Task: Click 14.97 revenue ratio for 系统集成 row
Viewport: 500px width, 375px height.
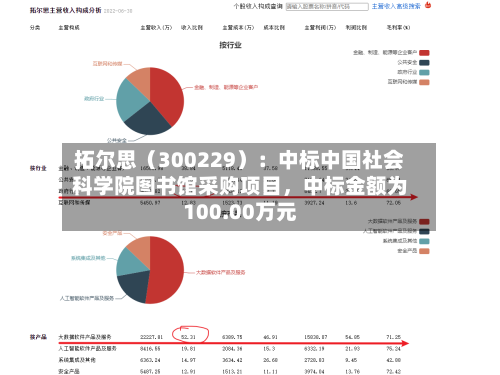Action: 188,360
